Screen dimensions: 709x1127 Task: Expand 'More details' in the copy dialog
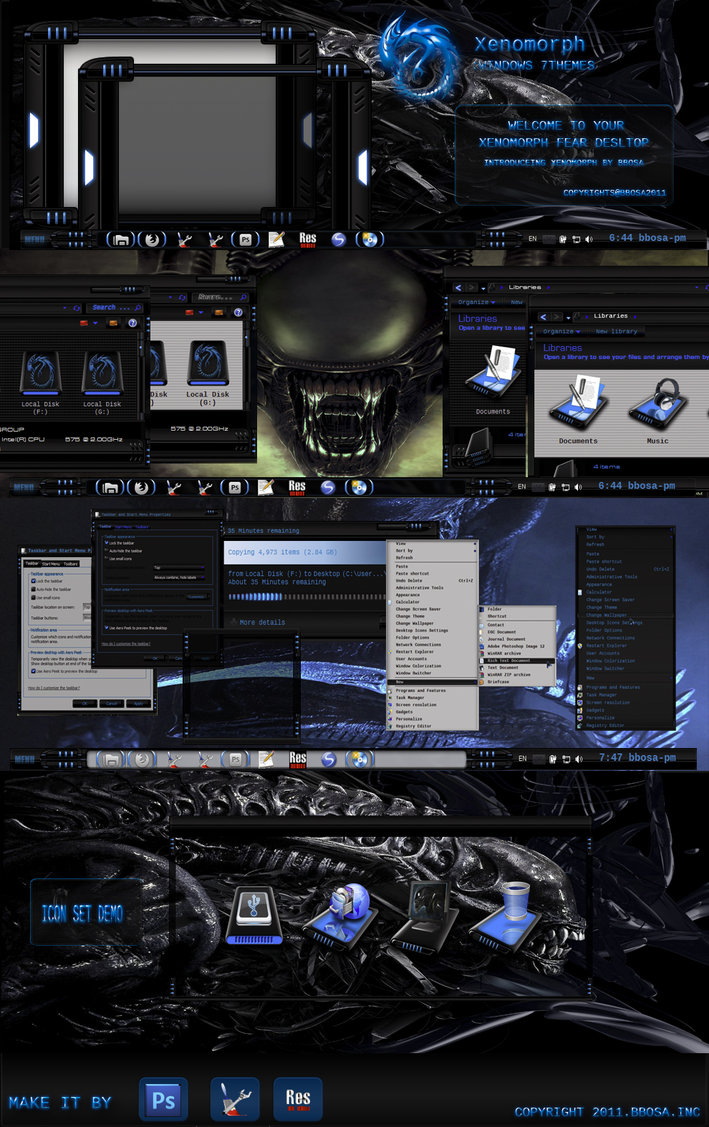click(x=260, y=622)
